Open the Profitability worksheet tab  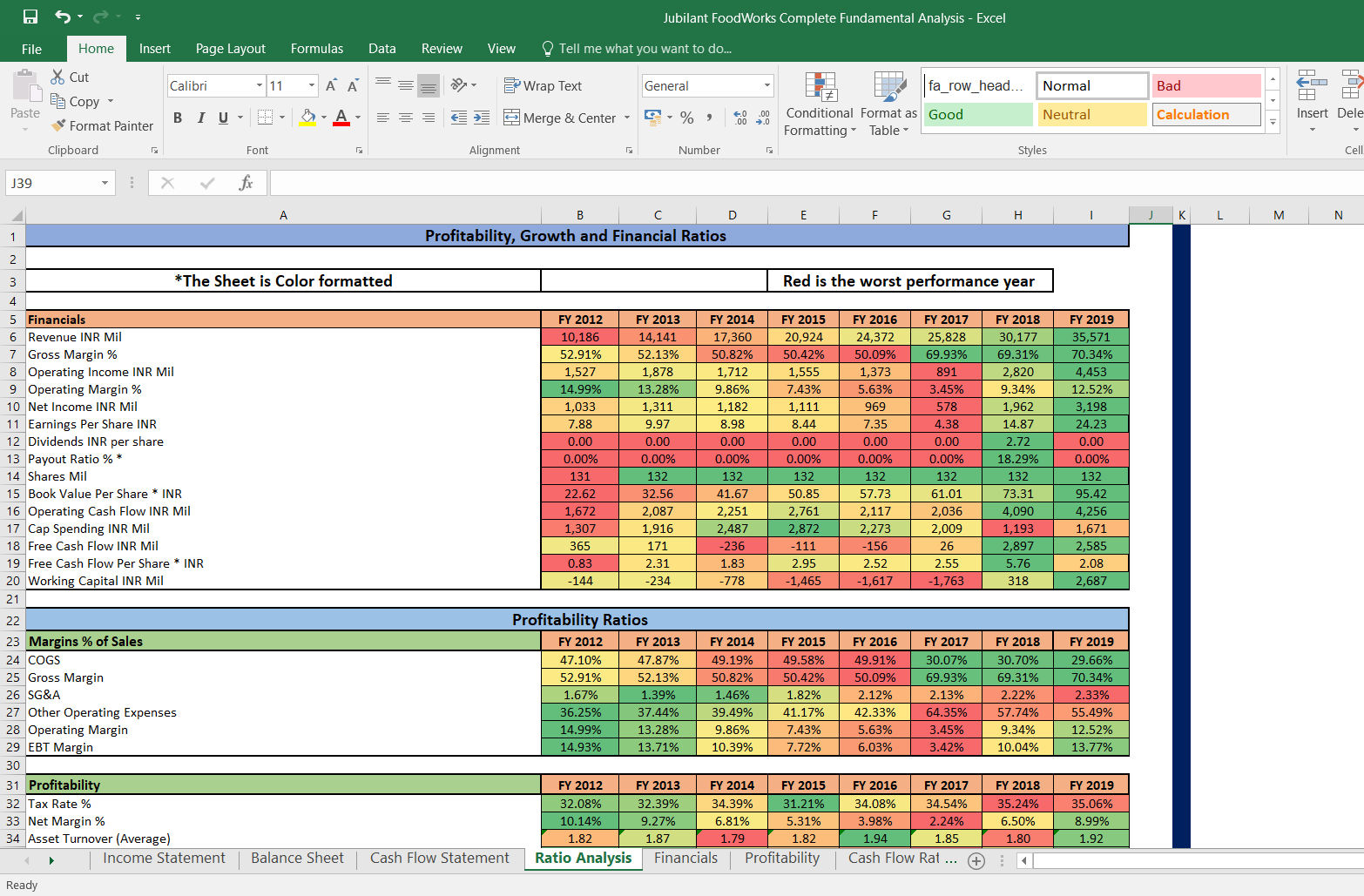click(x=782, y=859)
